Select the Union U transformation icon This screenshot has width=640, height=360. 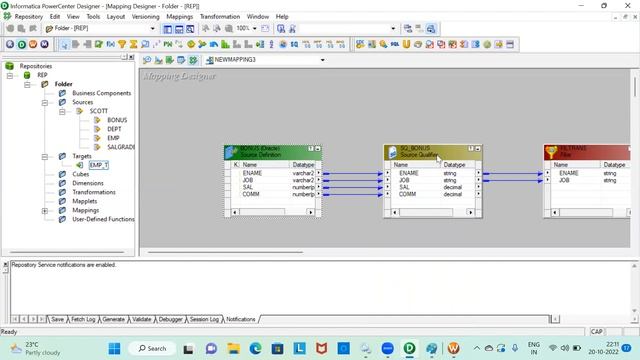pos(406,44)
